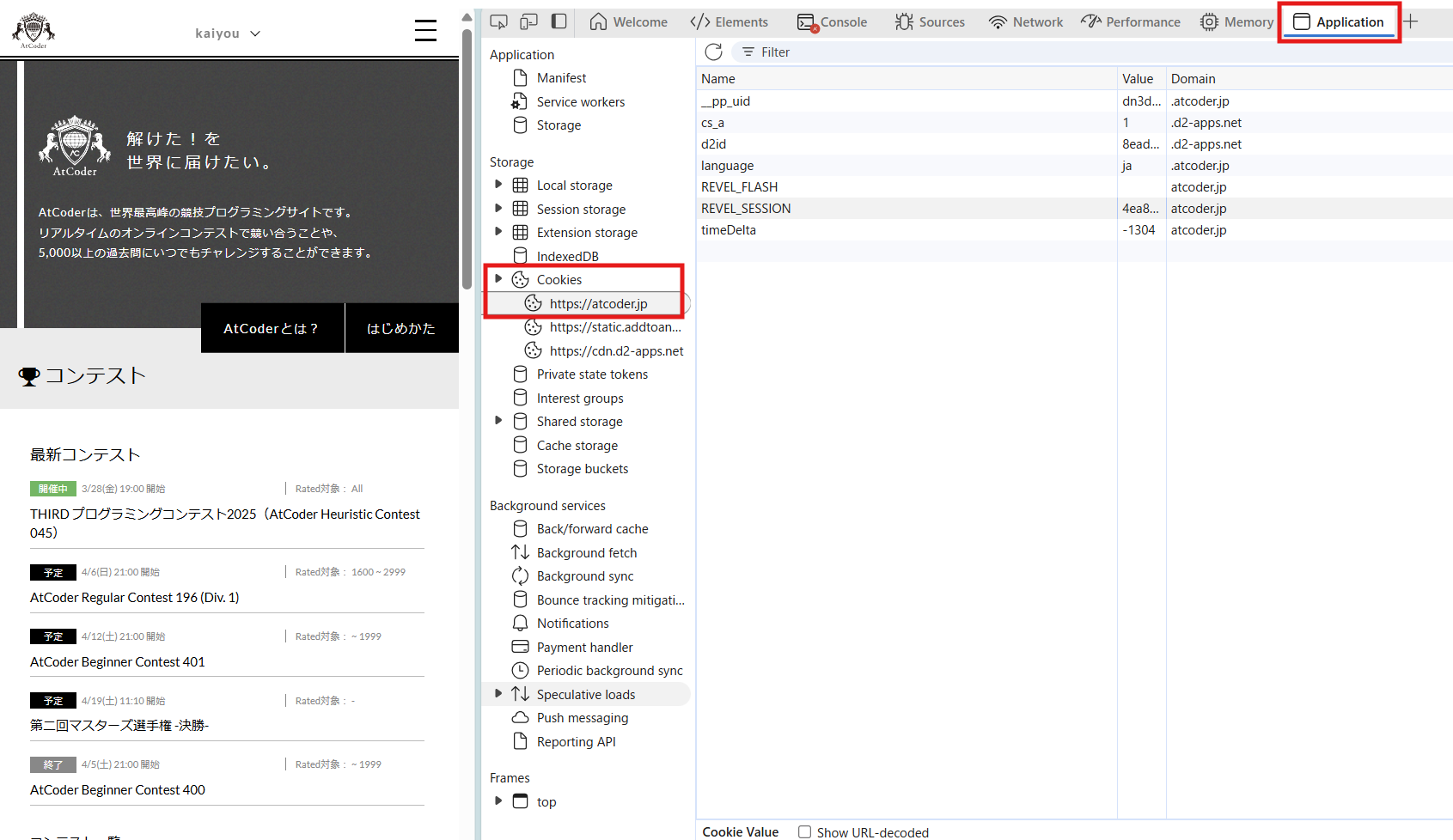Switch to the Network tab

coord(1026,22)
